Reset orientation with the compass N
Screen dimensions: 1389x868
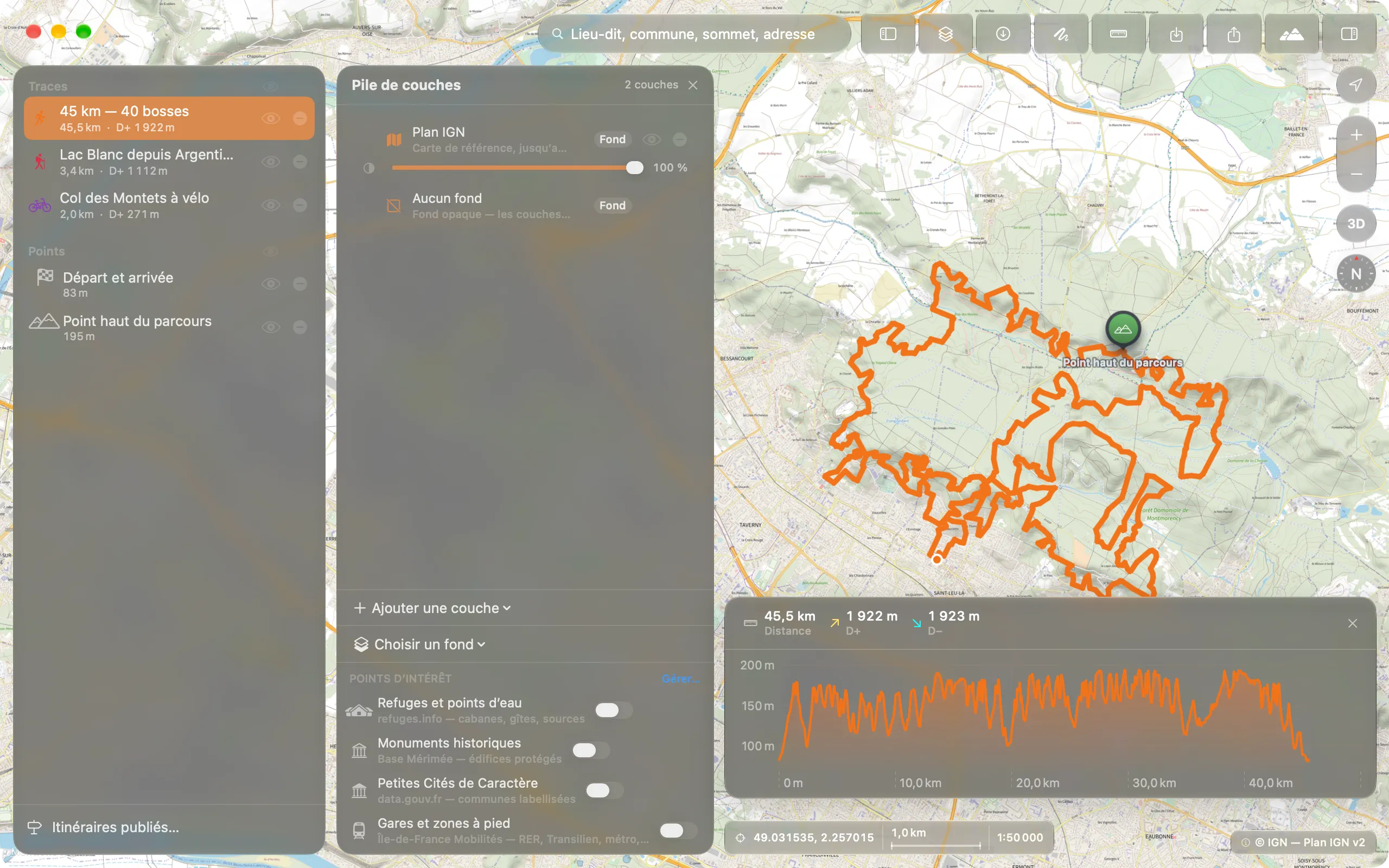[1356, 274]
